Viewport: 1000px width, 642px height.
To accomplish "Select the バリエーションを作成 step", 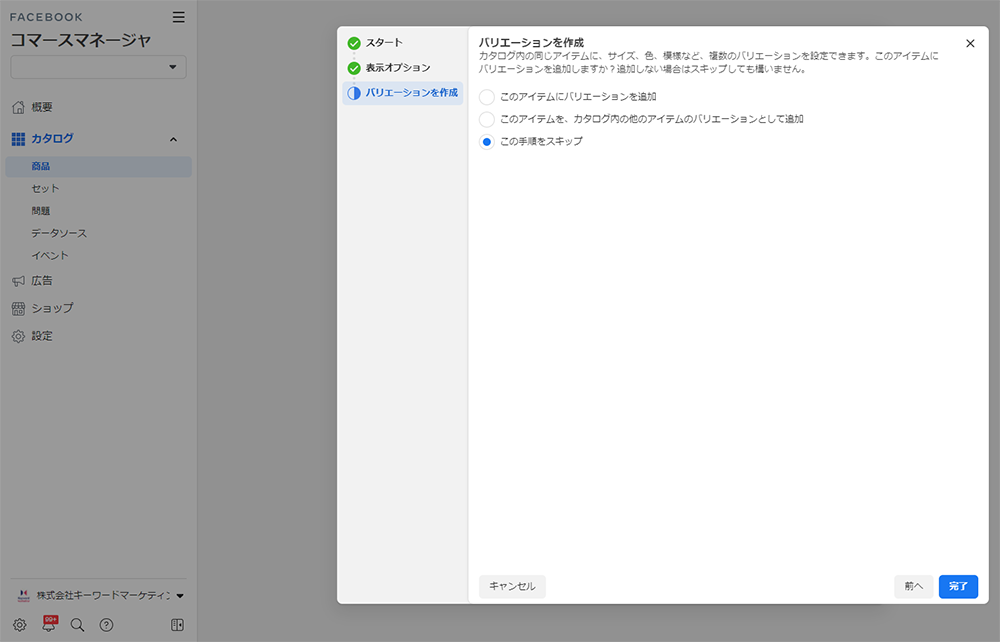I will (x=402, y=93).
